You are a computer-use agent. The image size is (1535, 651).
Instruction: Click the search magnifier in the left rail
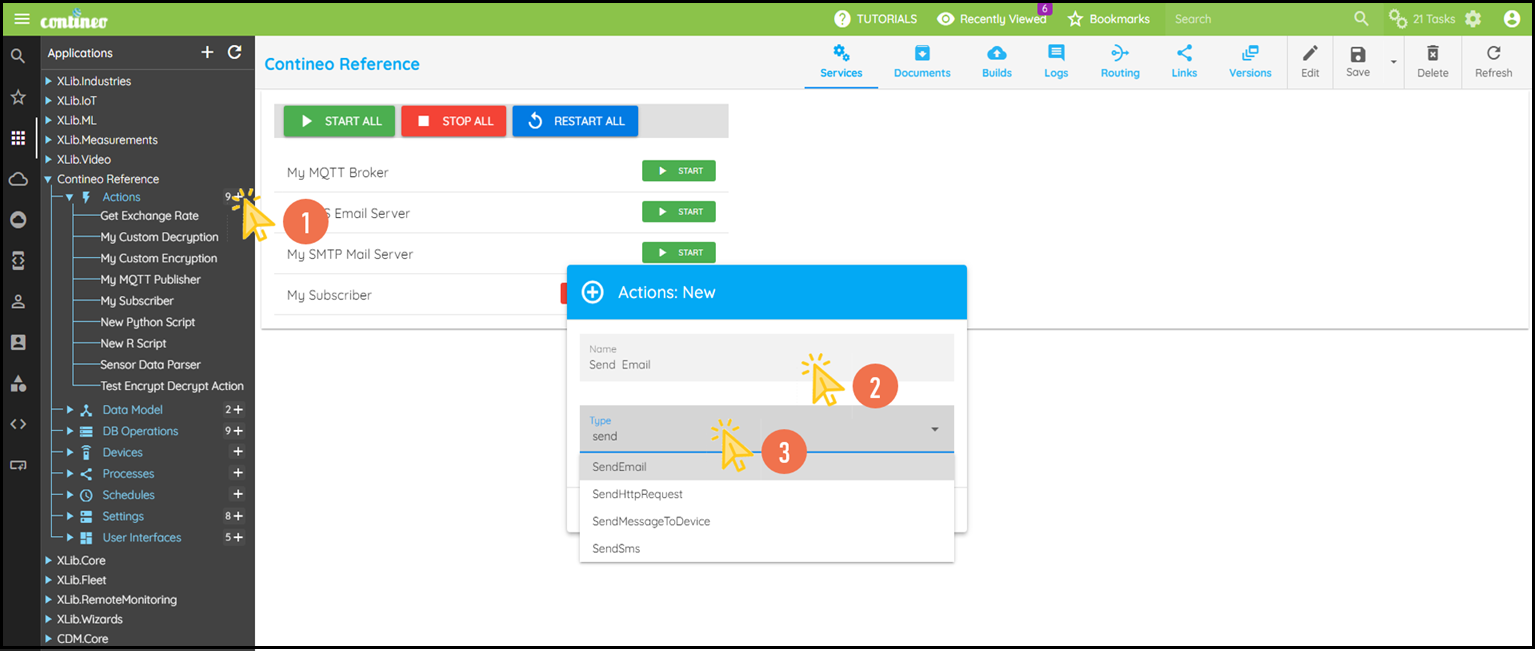[17, 56]
